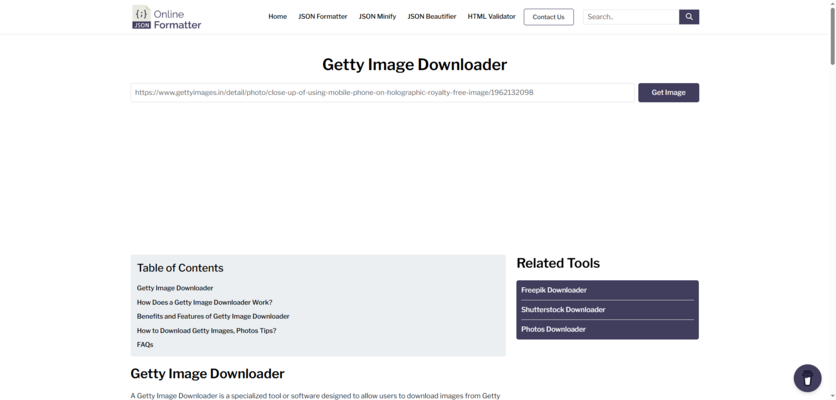Go to Benefits and Features section
836x400 pixels.
point(213,316)
